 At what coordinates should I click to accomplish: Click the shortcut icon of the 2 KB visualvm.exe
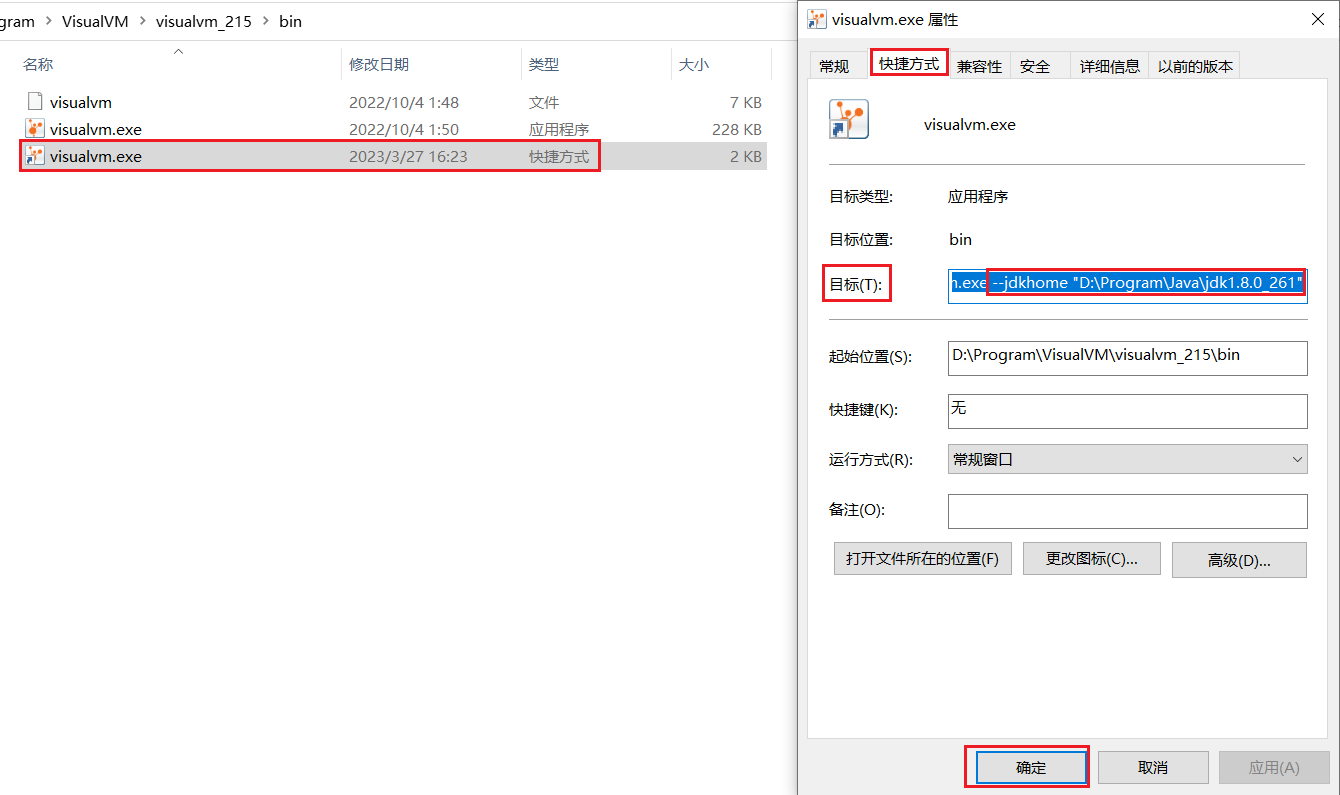[x=35, y=156]
